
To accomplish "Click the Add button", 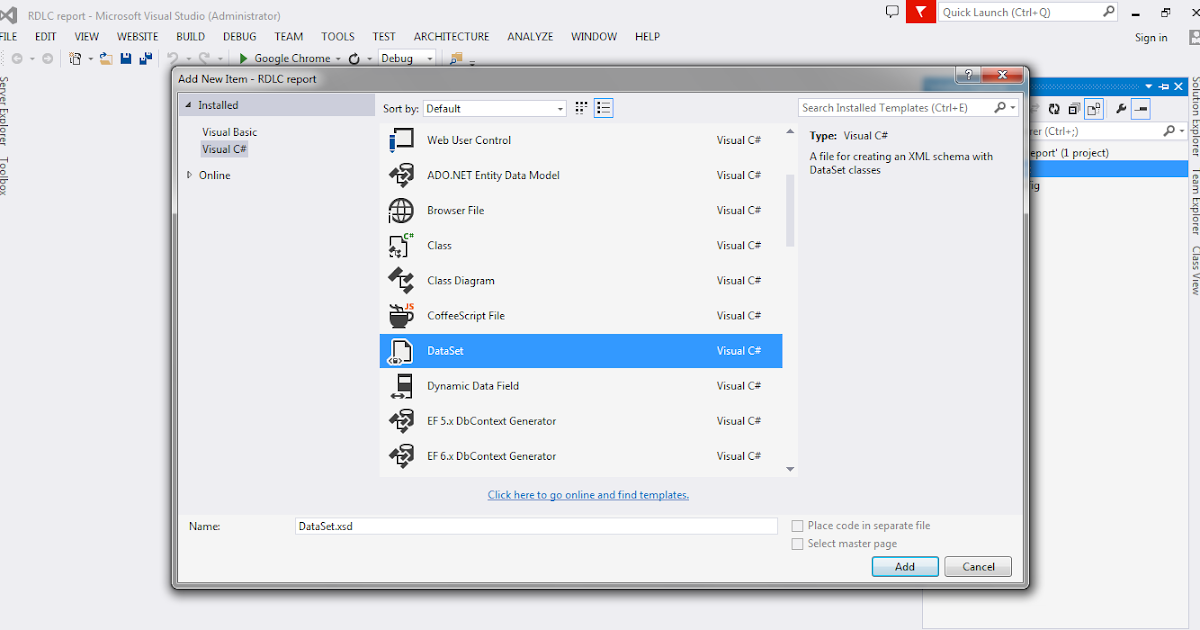I will pos(905,566).
